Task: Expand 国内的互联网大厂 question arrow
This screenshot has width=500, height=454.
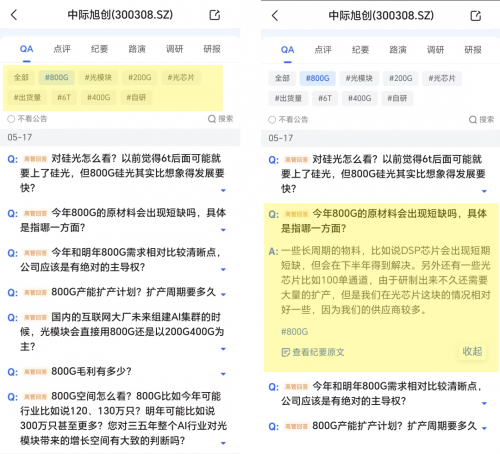Action: (x=223, y=349)
